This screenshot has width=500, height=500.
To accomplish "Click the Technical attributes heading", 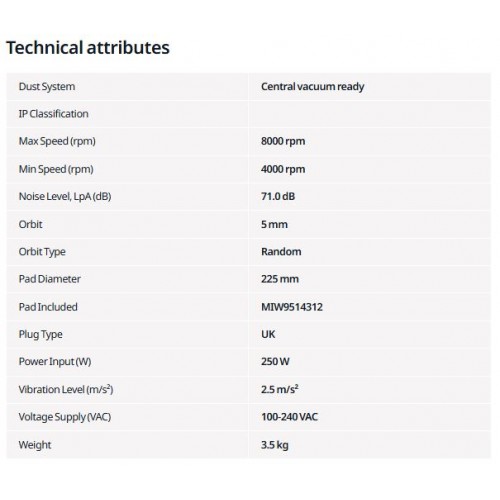I will pos(88,47).
